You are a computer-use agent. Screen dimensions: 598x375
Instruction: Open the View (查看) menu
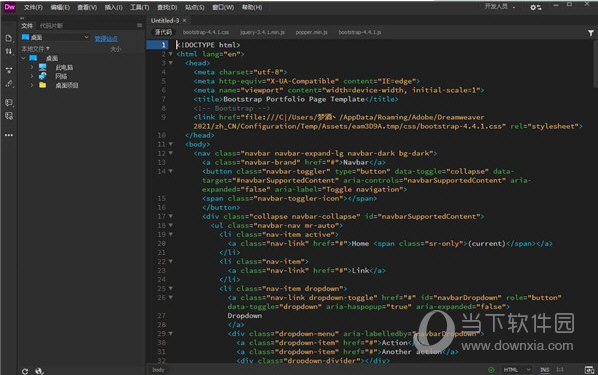(87, 7)
